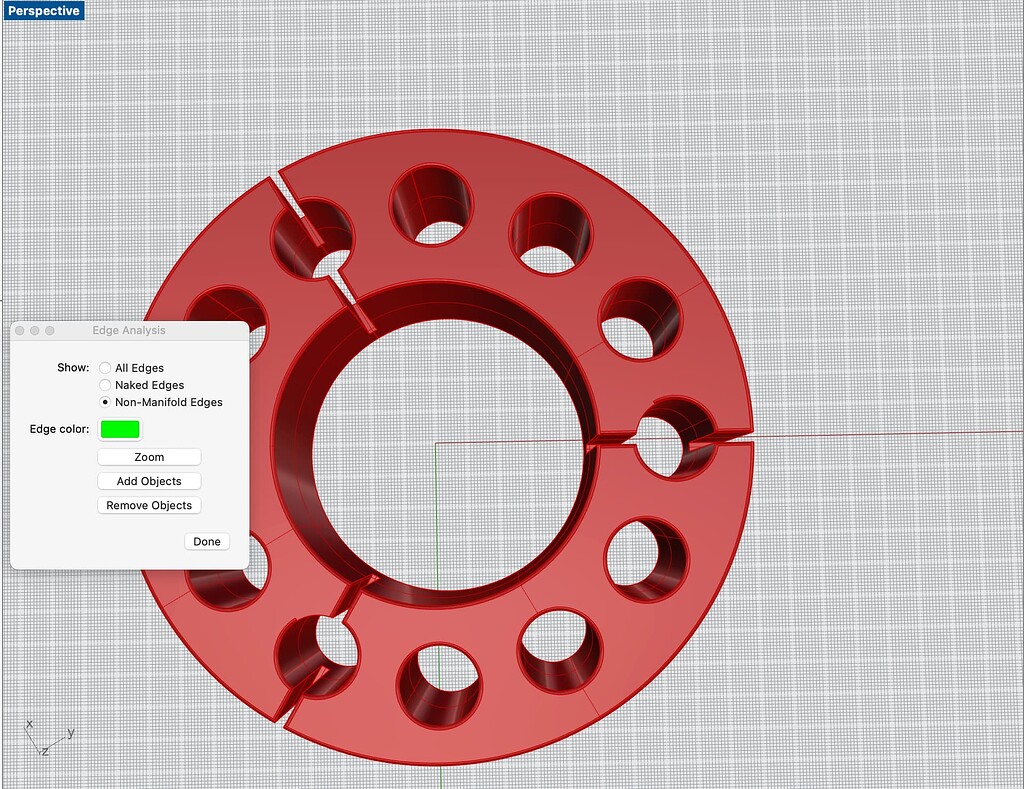
Task: Open the green Edge color swatch
Action: 120,429
